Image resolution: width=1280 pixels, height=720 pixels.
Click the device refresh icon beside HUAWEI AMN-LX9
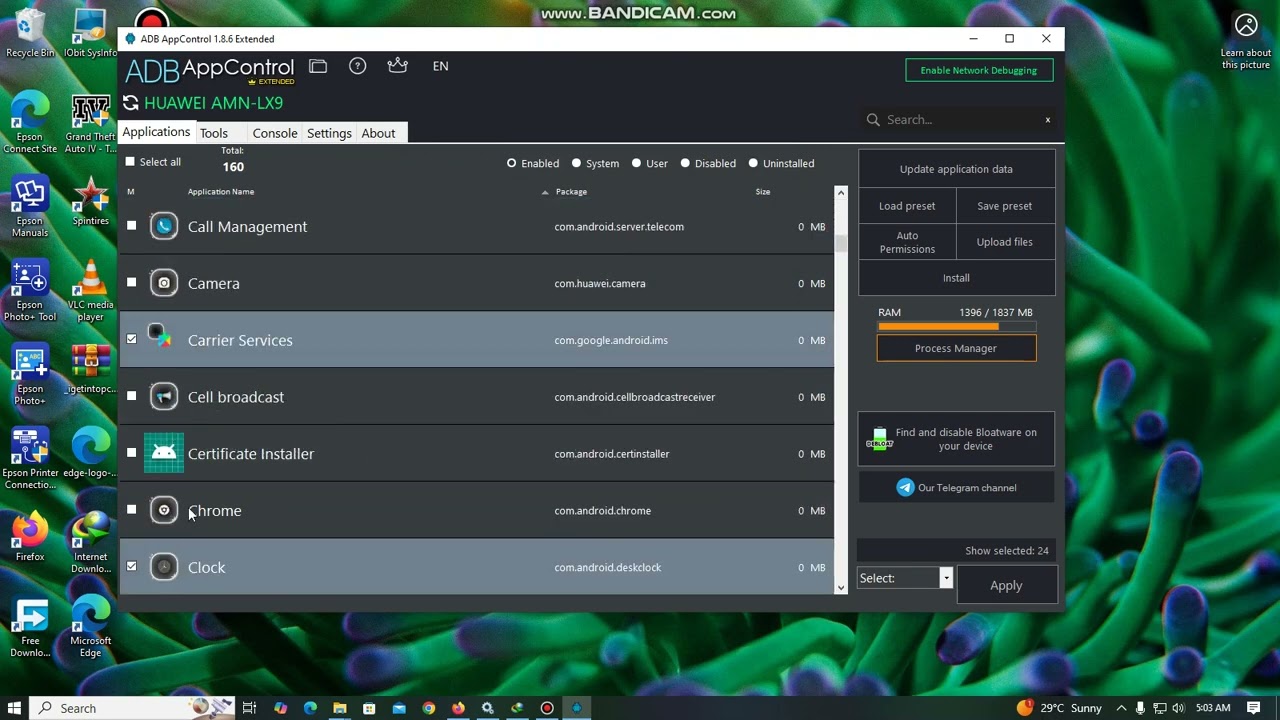[x=131, y=103]
